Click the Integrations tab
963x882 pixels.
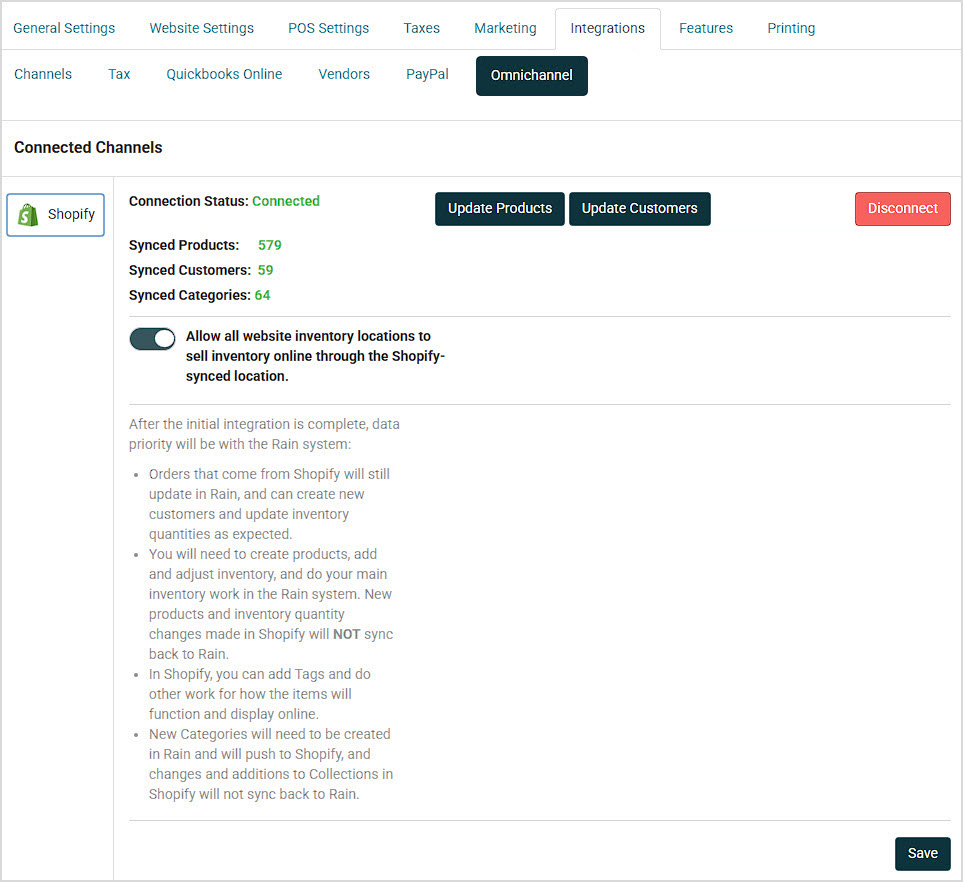pyautogui.click(x=607, y=28)
